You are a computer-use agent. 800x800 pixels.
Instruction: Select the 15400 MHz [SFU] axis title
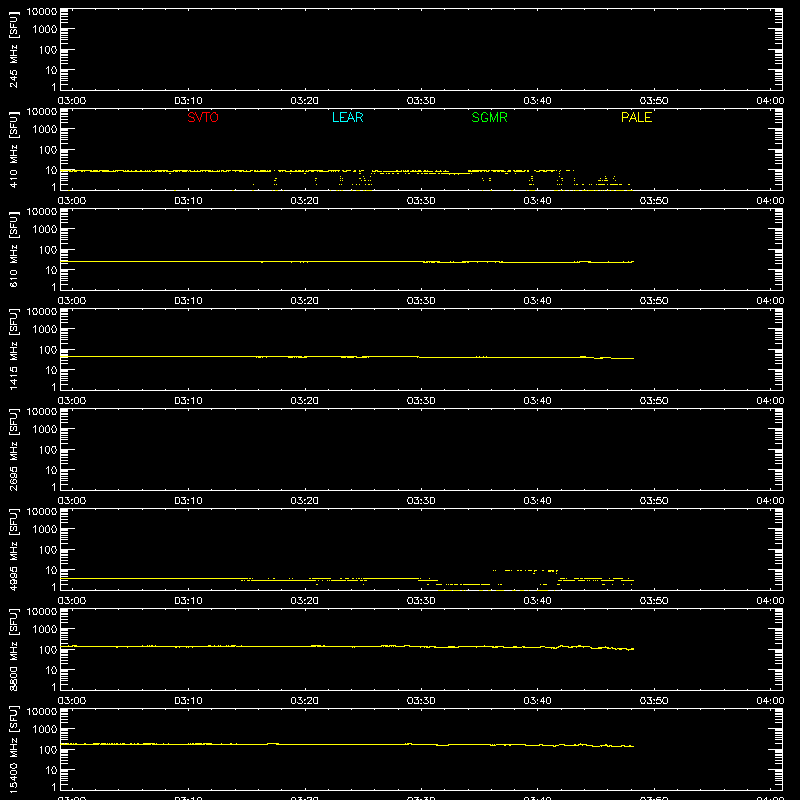pos(13,750)
